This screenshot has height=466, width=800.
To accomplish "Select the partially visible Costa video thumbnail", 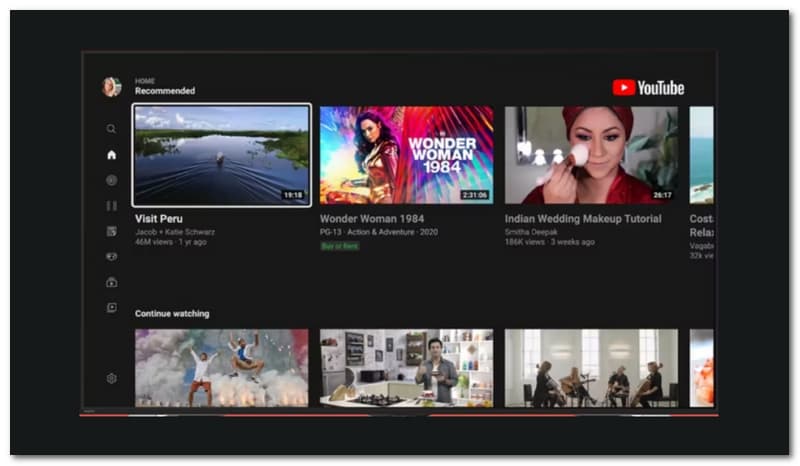I will tap(702, 155).
